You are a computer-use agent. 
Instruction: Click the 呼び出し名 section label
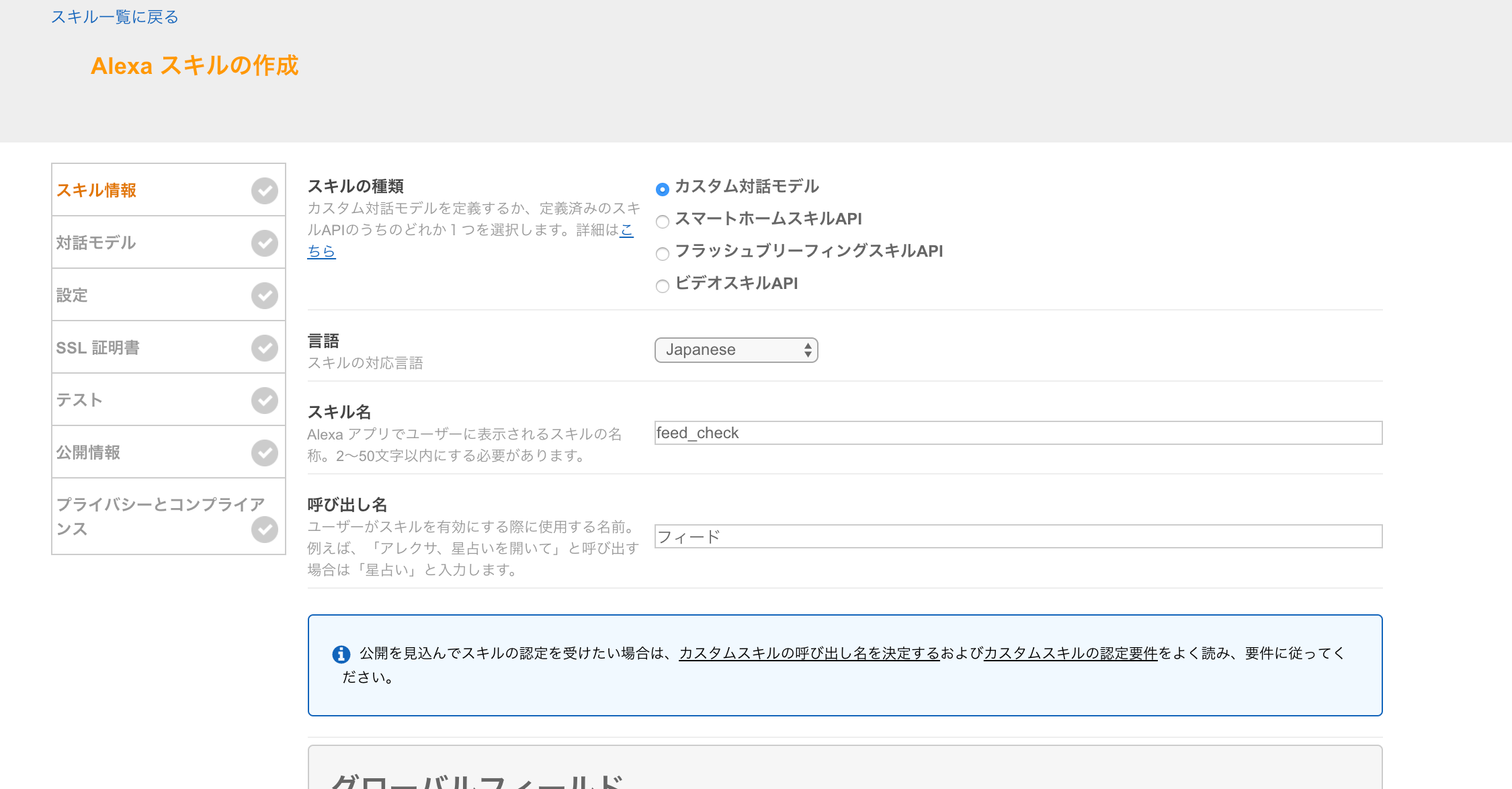coord(347,505)
